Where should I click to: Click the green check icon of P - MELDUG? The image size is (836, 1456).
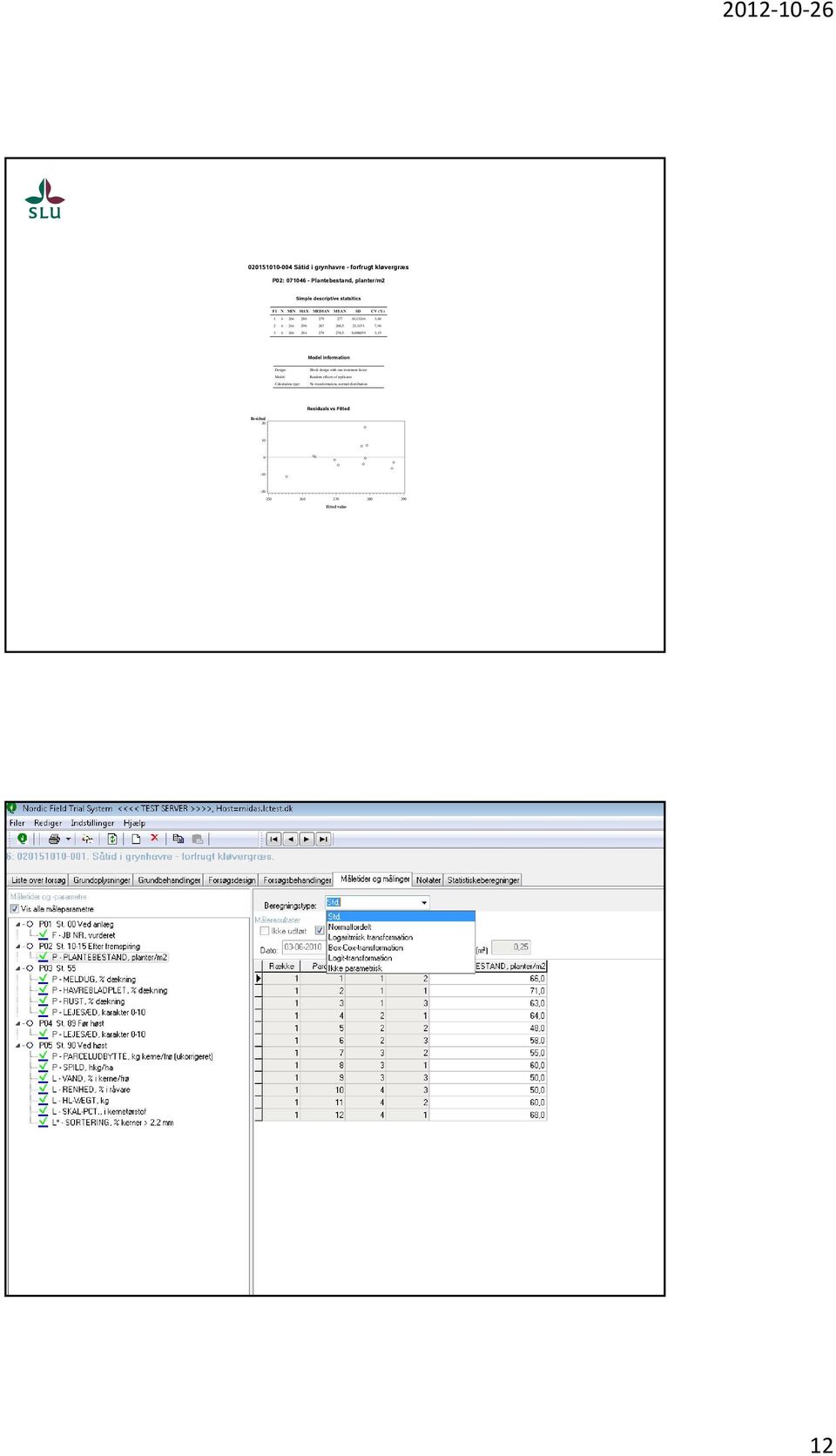44,979
